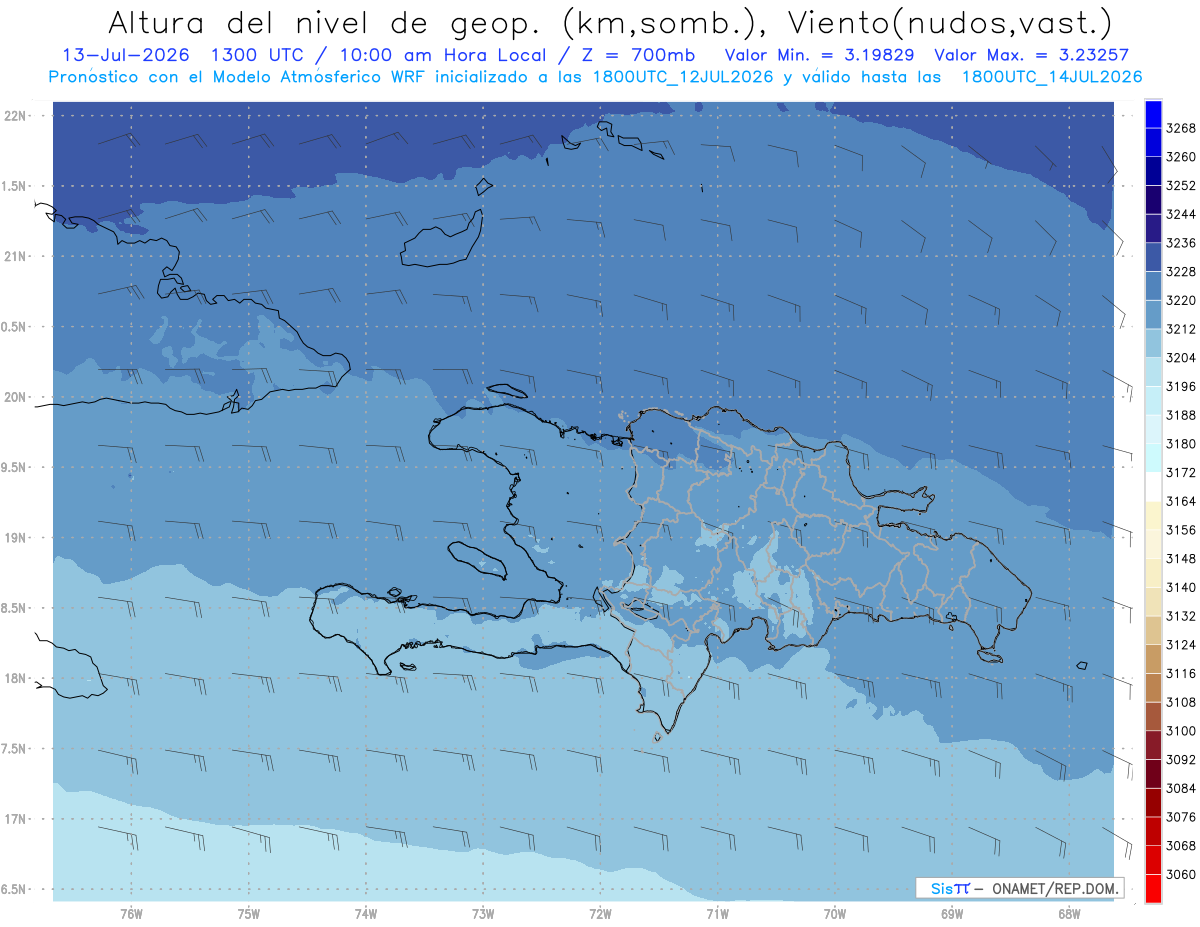Click the 3228 color bar value
The width and height of the screenshot is (1200, 927).
[1181, 272]
